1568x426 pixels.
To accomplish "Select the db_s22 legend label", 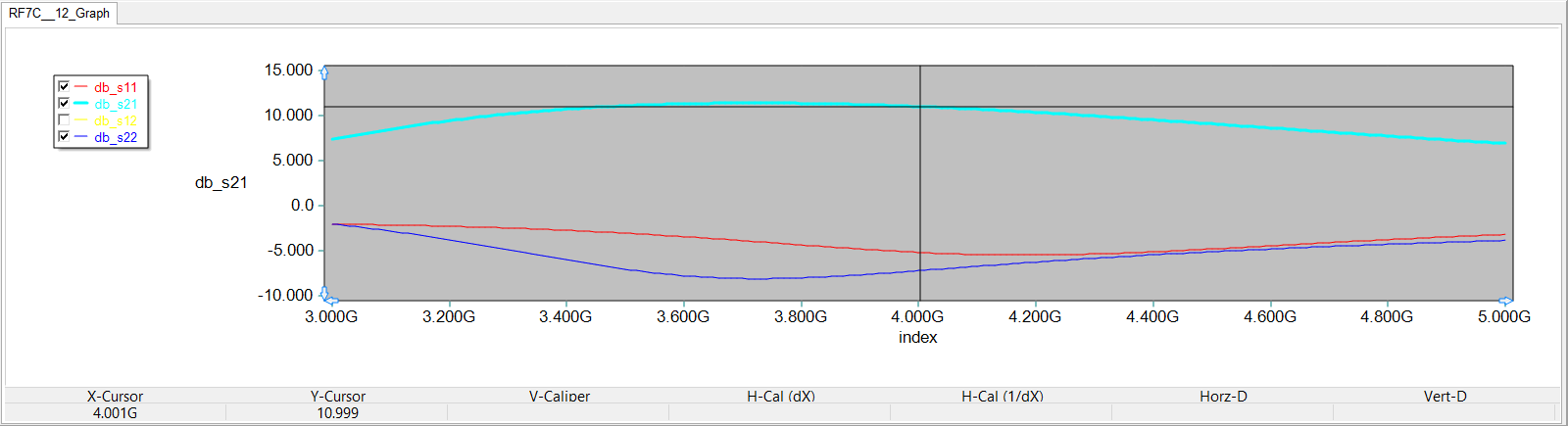I will click(x=116, y=137).
